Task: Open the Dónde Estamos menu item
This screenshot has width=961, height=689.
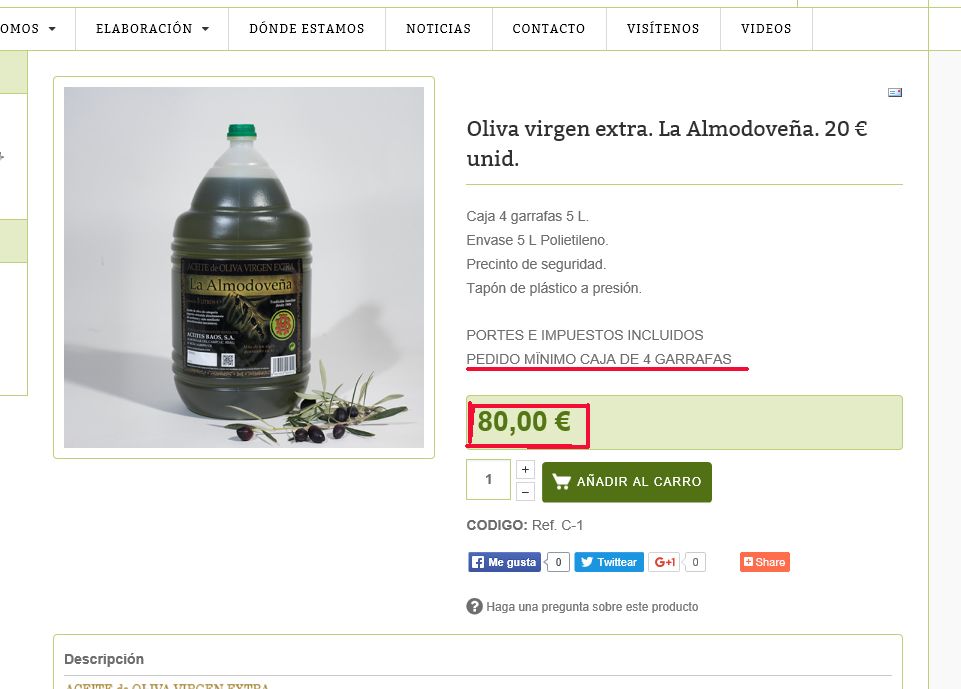Action: 306,29
